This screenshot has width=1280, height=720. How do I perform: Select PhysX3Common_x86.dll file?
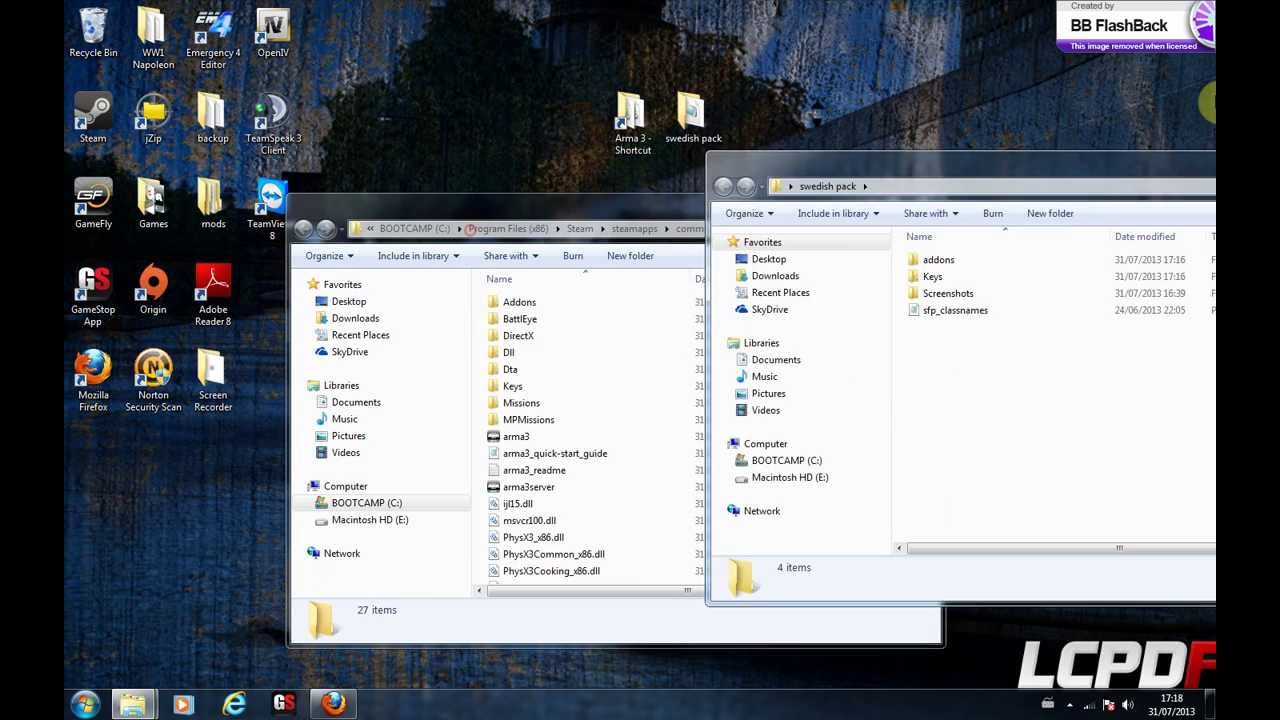point(553,554)
